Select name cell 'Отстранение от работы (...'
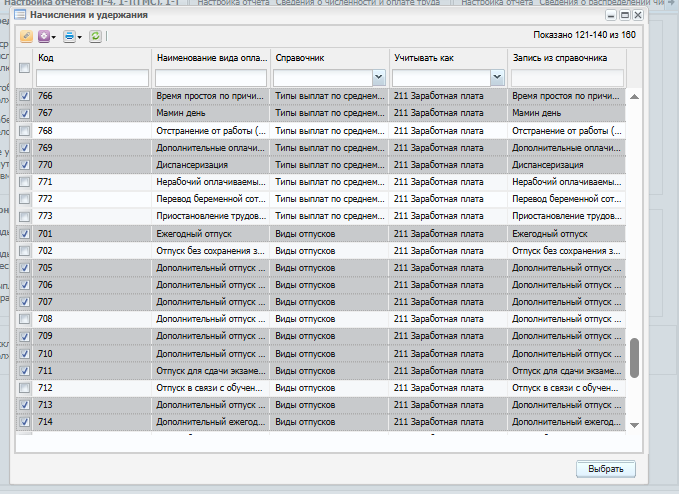This screenshot has width=679, height=494. (211, 131)
